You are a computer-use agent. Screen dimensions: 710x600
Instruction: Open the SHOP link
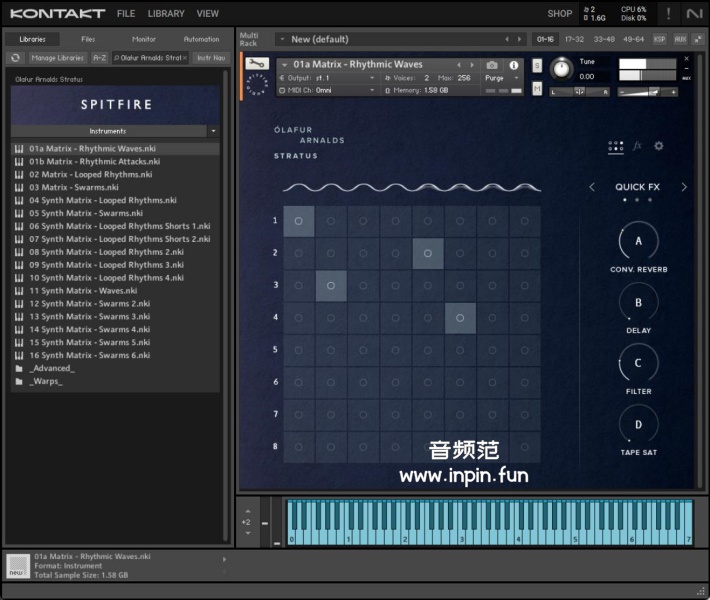click(560, 14)
